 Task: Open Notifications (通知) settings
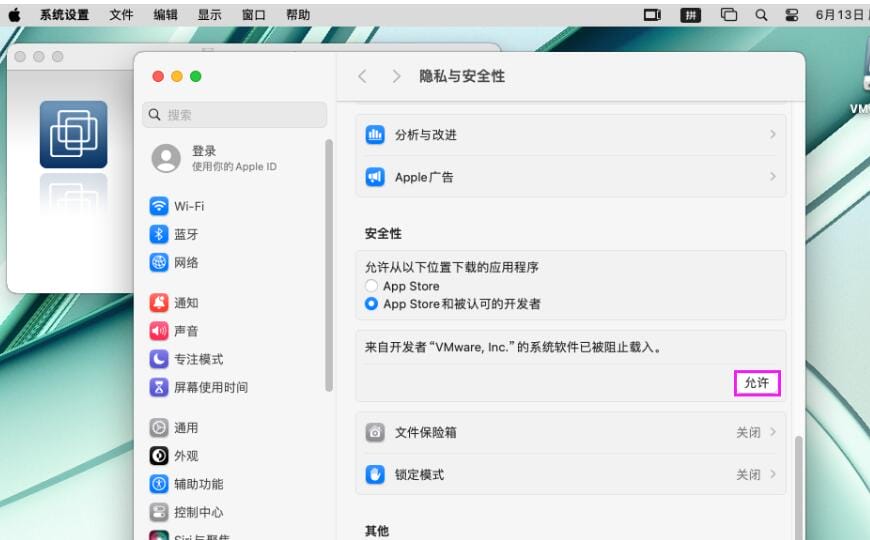point(186,303)
